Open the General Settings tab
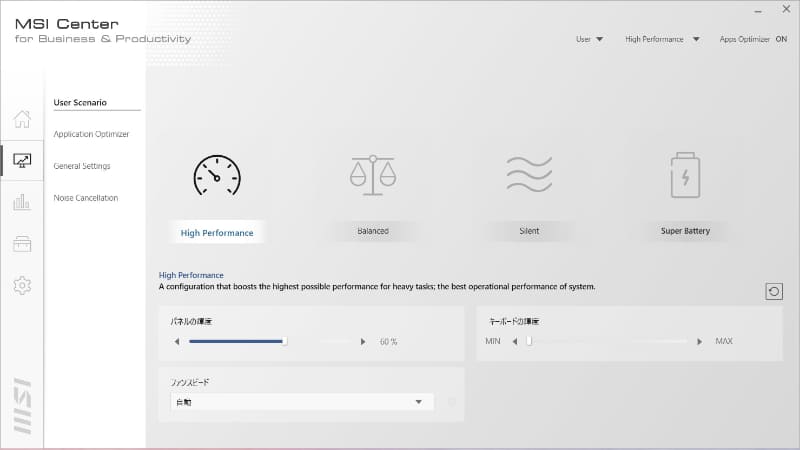Viewport: 800px width, 450px height. [x=82, y=166]
